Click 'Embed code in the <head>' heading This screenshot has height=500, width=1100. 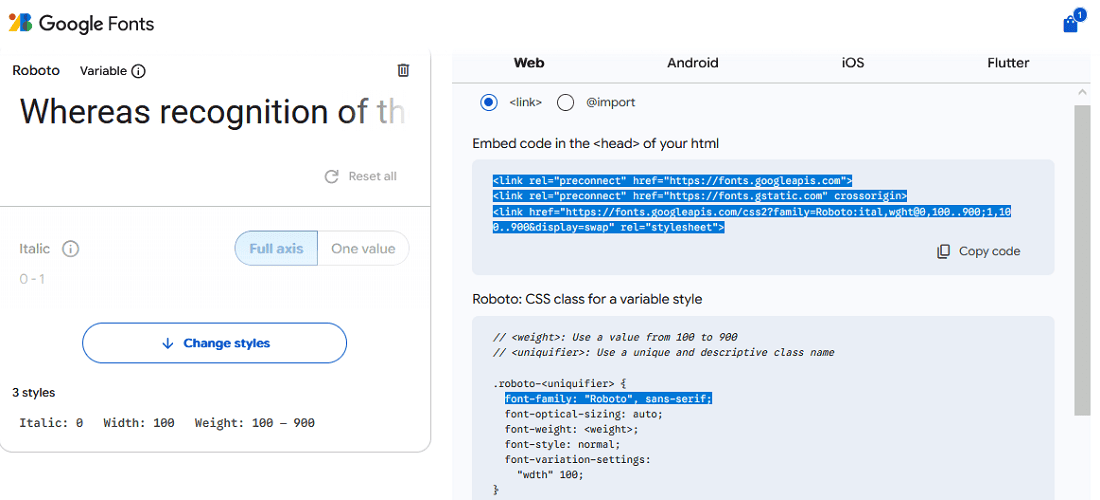click(596, 144)
